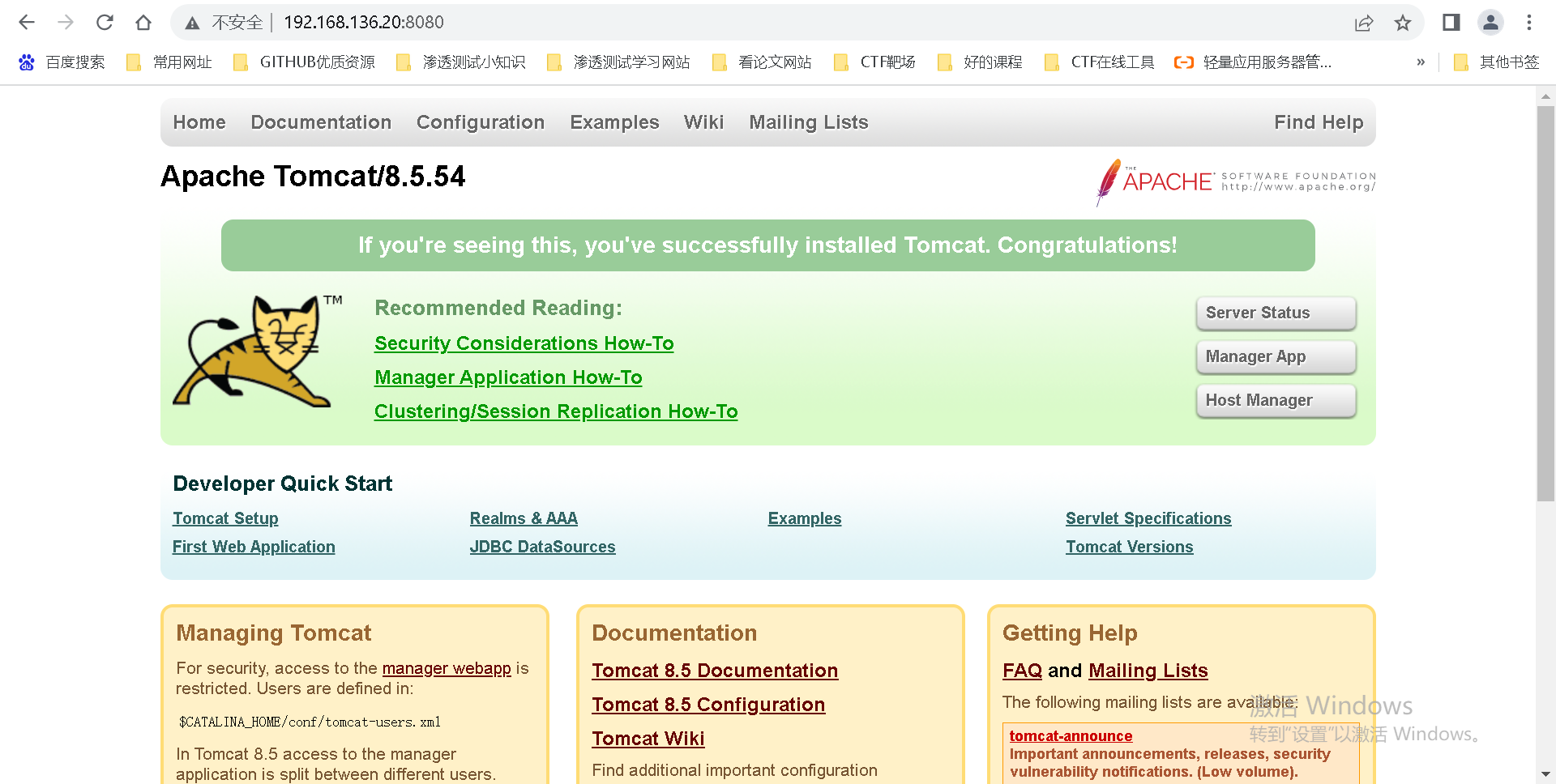1556x784 pixels.
Task: Open Documentation navigation item
Action: (321, 122)
